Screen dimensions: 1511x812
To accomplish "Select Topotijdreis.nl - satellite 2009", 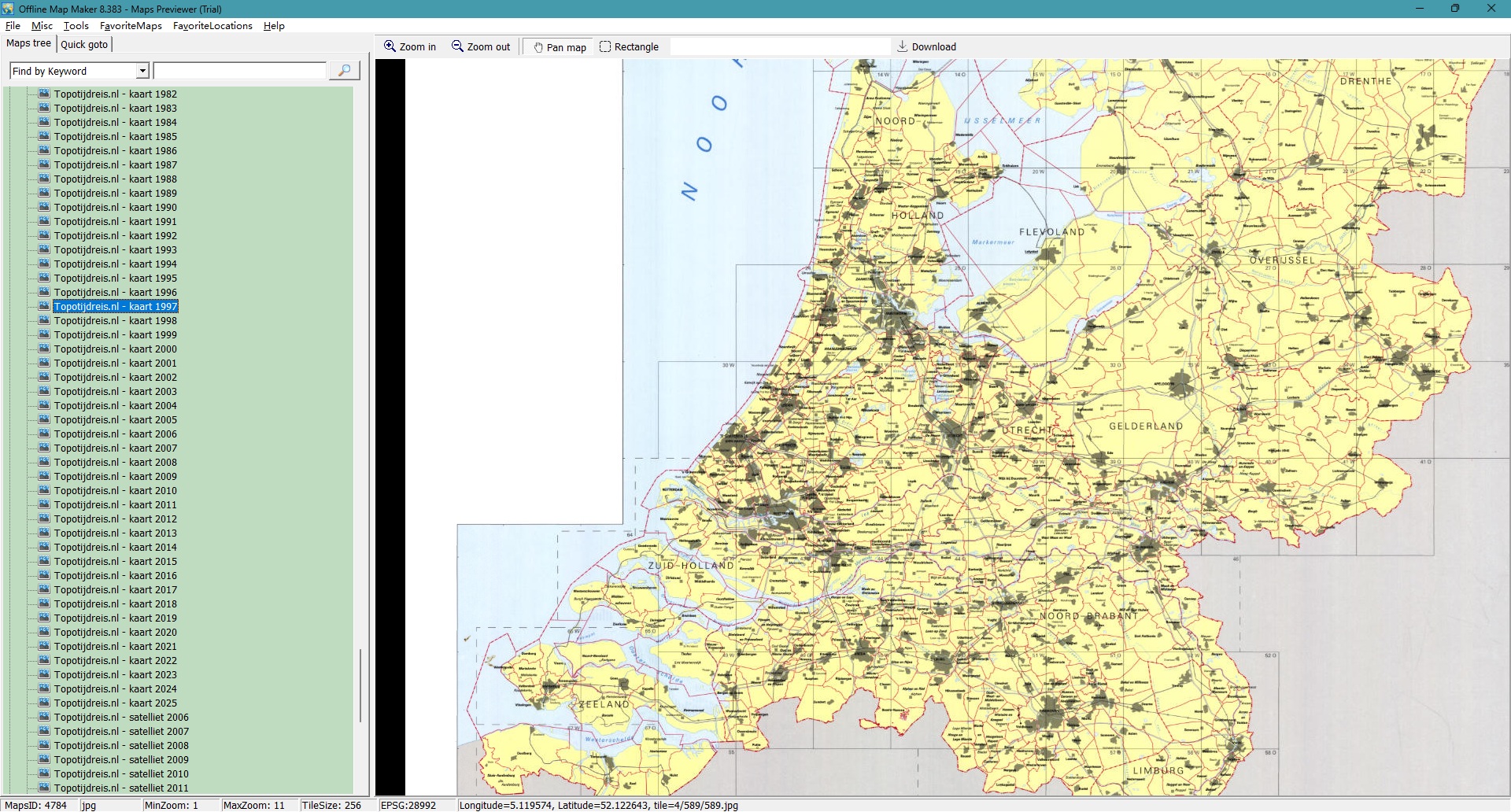I will pyautogui.click(x=121, y=759).
